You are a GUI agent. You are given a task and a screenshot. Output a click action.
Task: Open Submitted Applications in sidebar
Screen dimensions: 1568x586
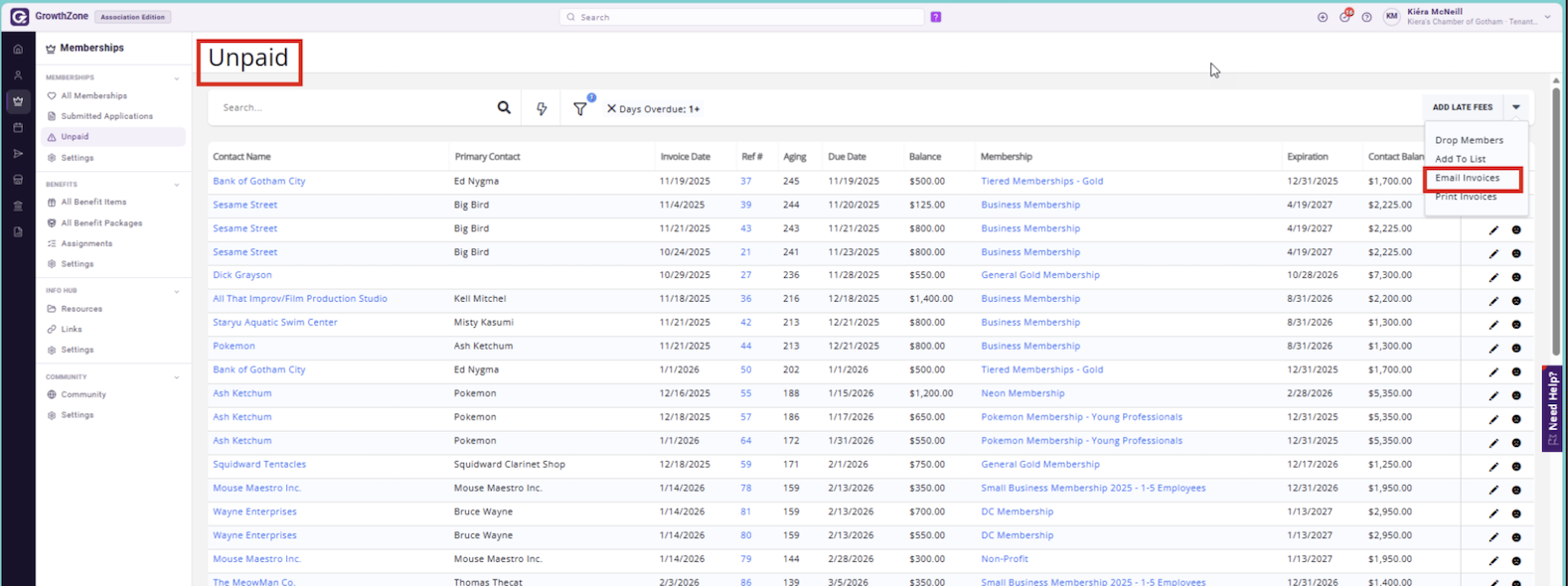(x=106, y=116)
